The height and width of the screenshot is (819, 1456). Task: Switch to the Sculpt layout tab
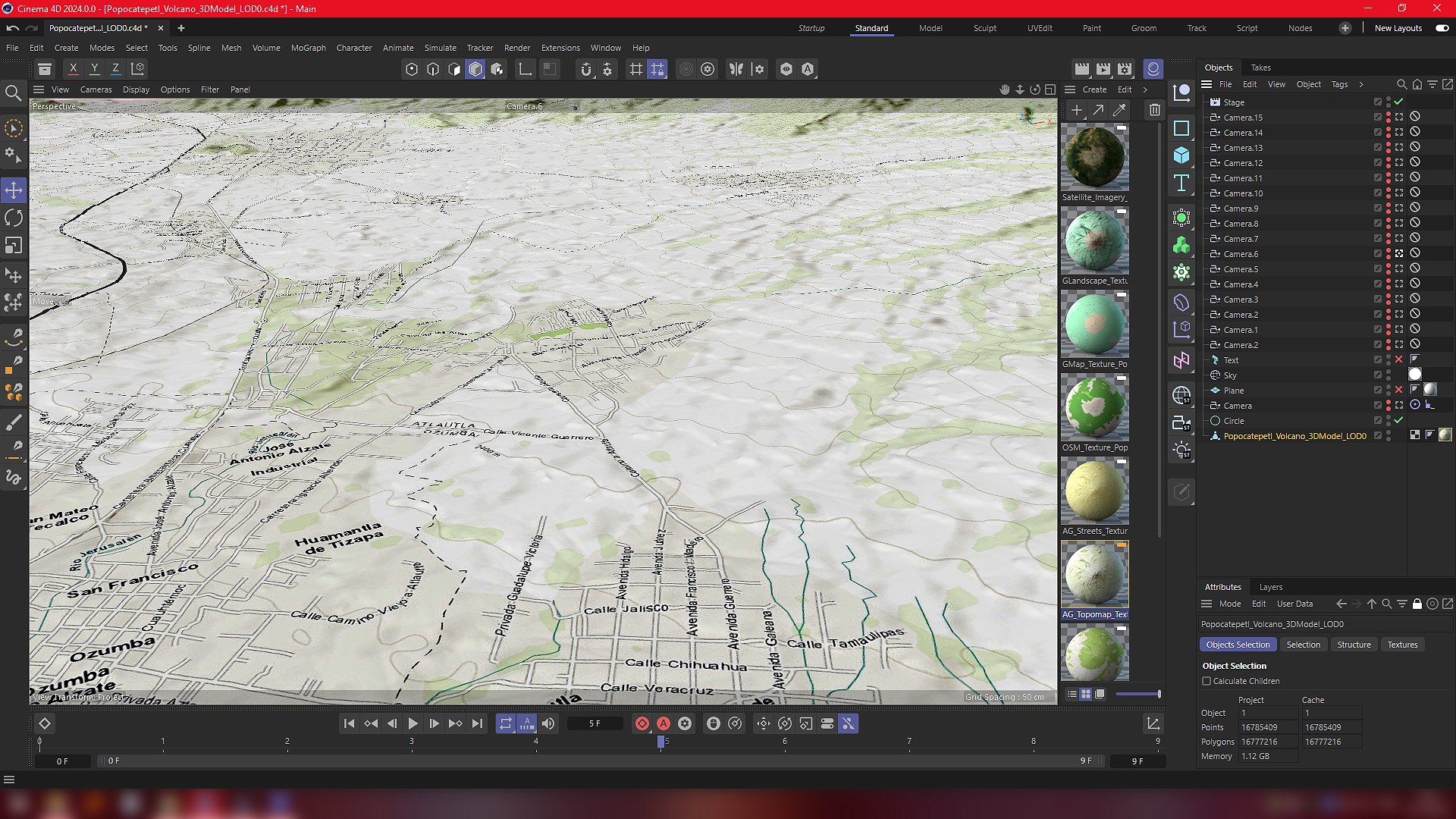coord(984,28)
